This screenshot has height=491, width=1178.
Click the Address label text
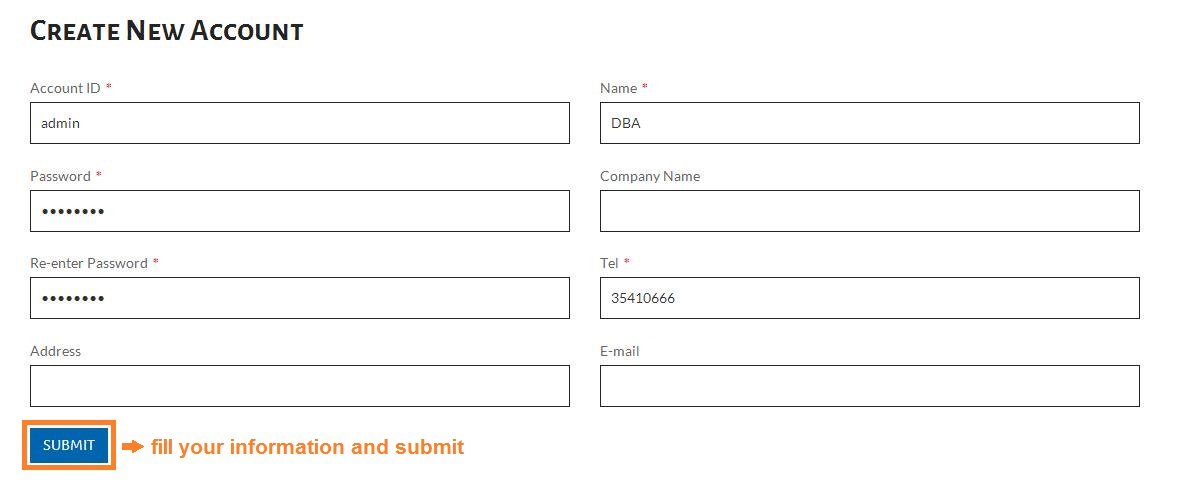coord(56,351)
